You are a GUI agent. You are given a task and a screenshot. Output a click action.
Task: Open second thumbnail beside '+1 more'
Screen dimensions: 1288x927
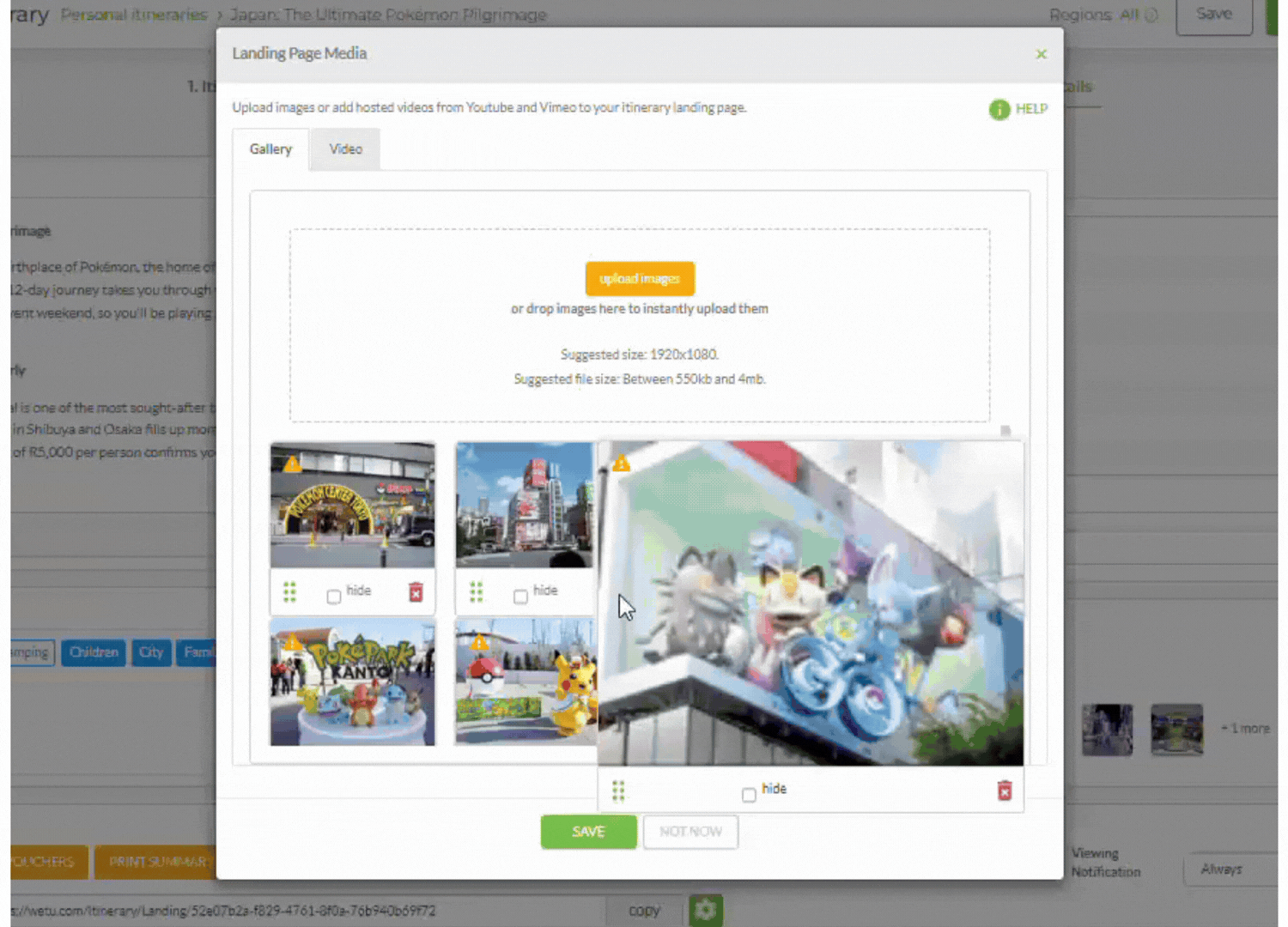(x=1177, y=730)
